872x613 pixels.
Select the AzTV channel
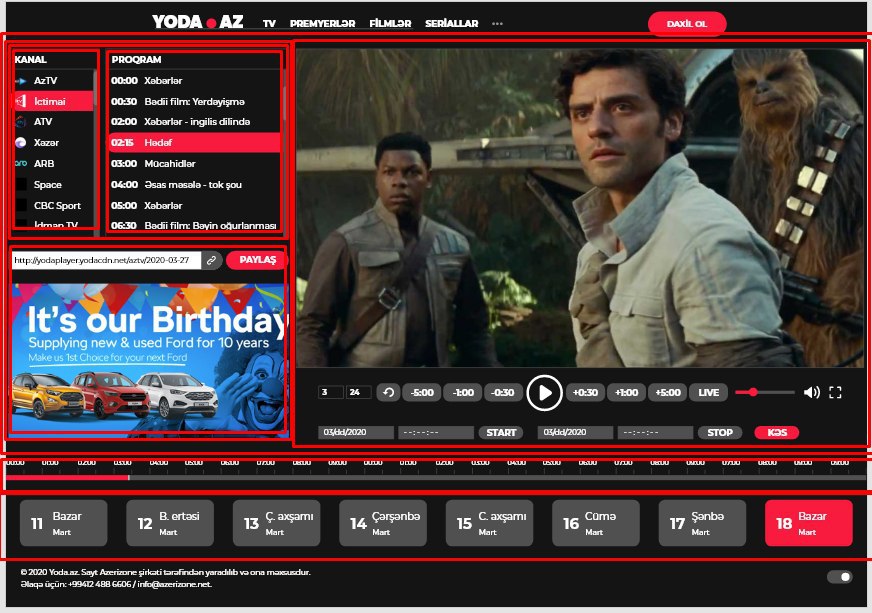pyautogui.click(x=53, y=81)
